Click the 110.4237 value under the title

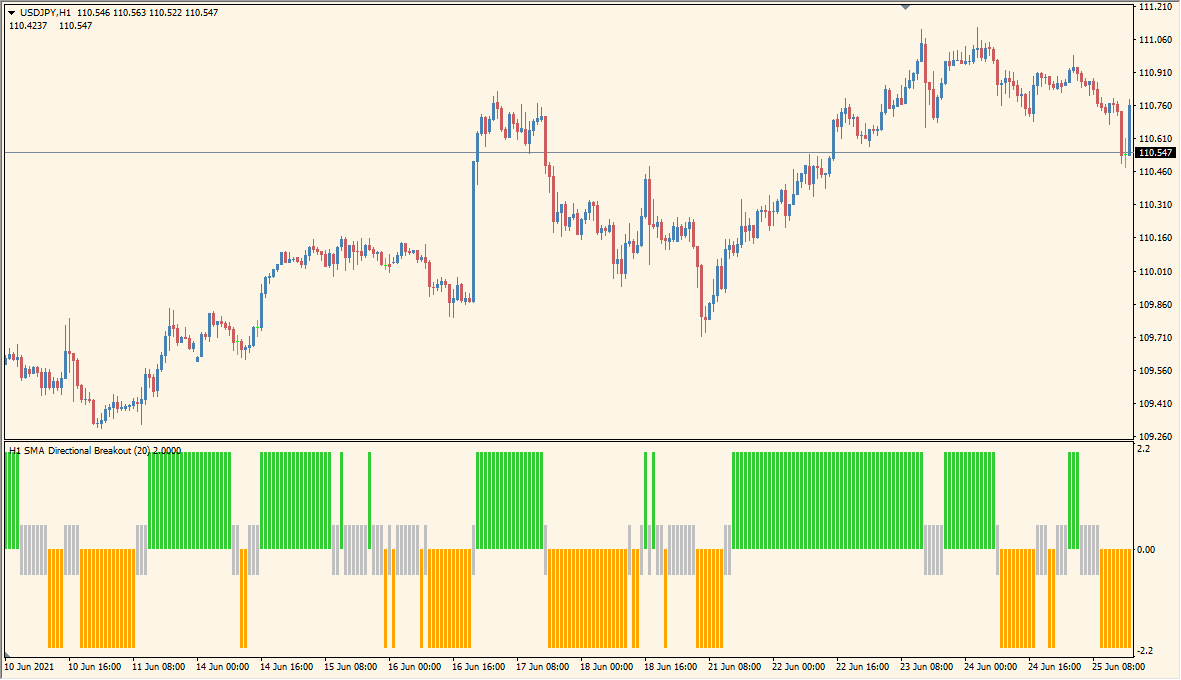pos(28,26)
